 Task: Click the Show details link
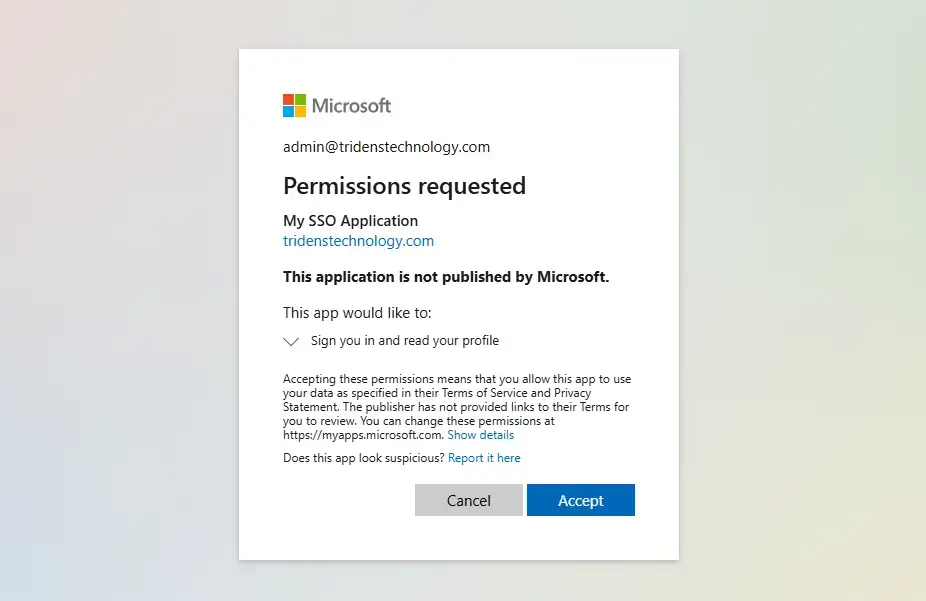click(480, 435)
